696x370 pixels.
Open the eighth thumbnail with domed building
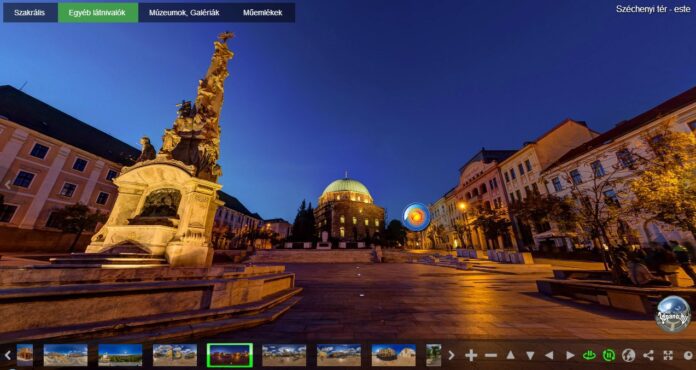click(x=394, y=355)
